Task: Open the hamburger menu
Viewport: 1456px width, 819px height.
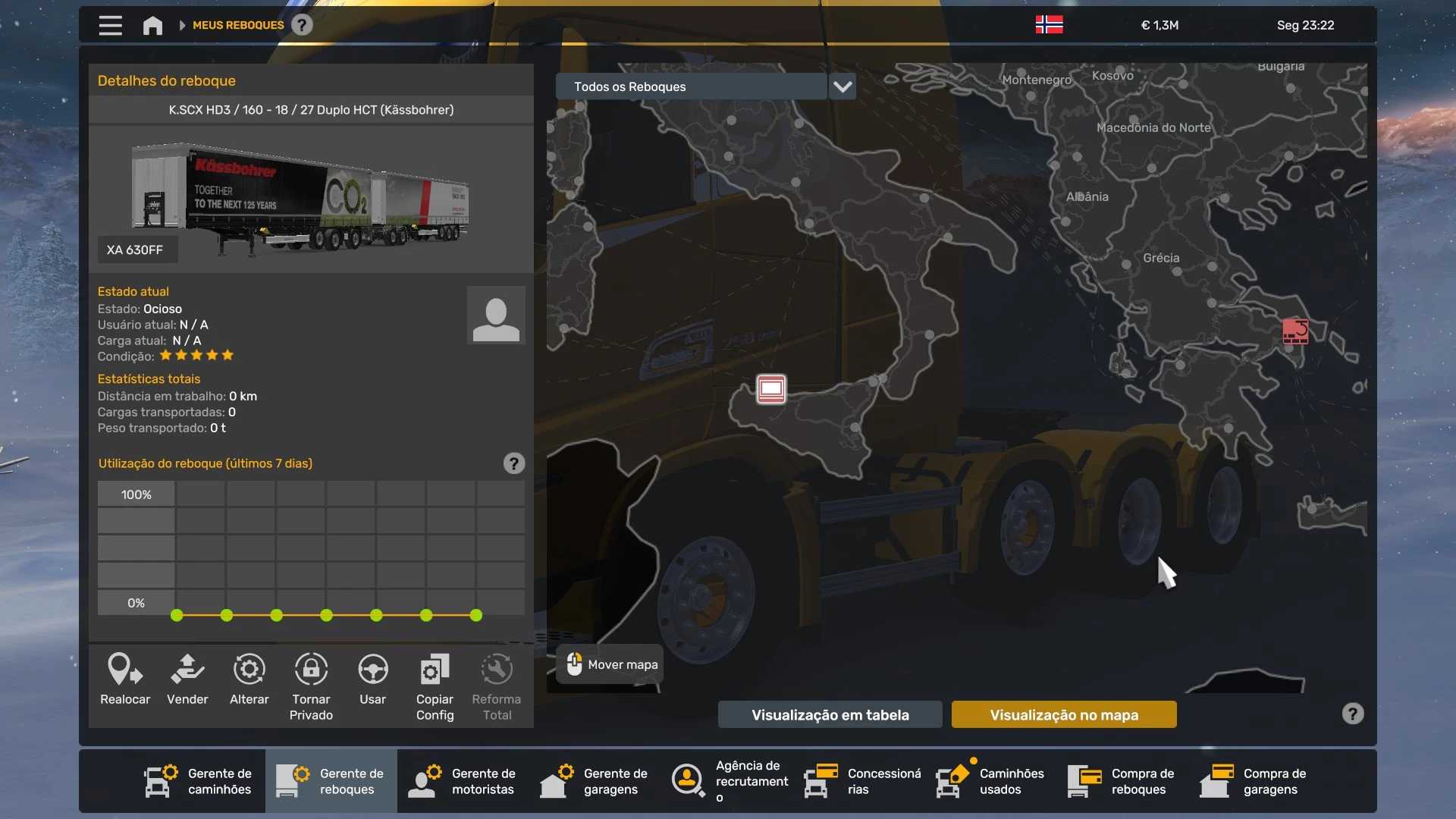Action: point(111,26)
